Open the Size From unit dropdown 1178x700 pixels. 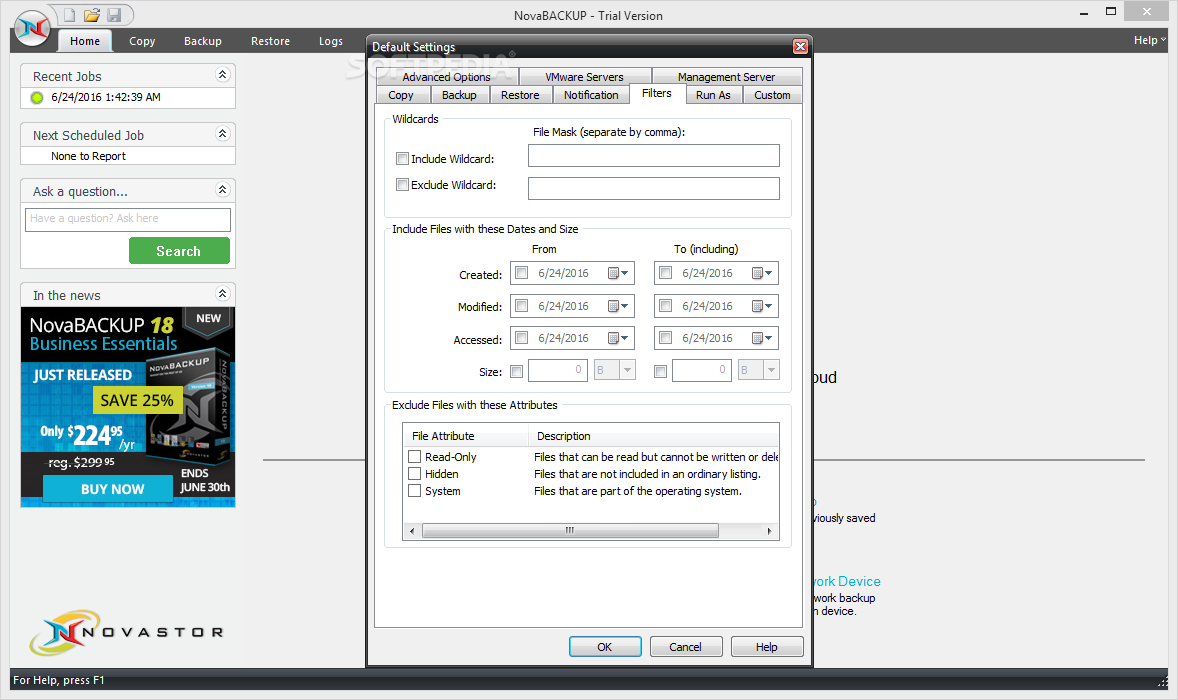point(627,370)
